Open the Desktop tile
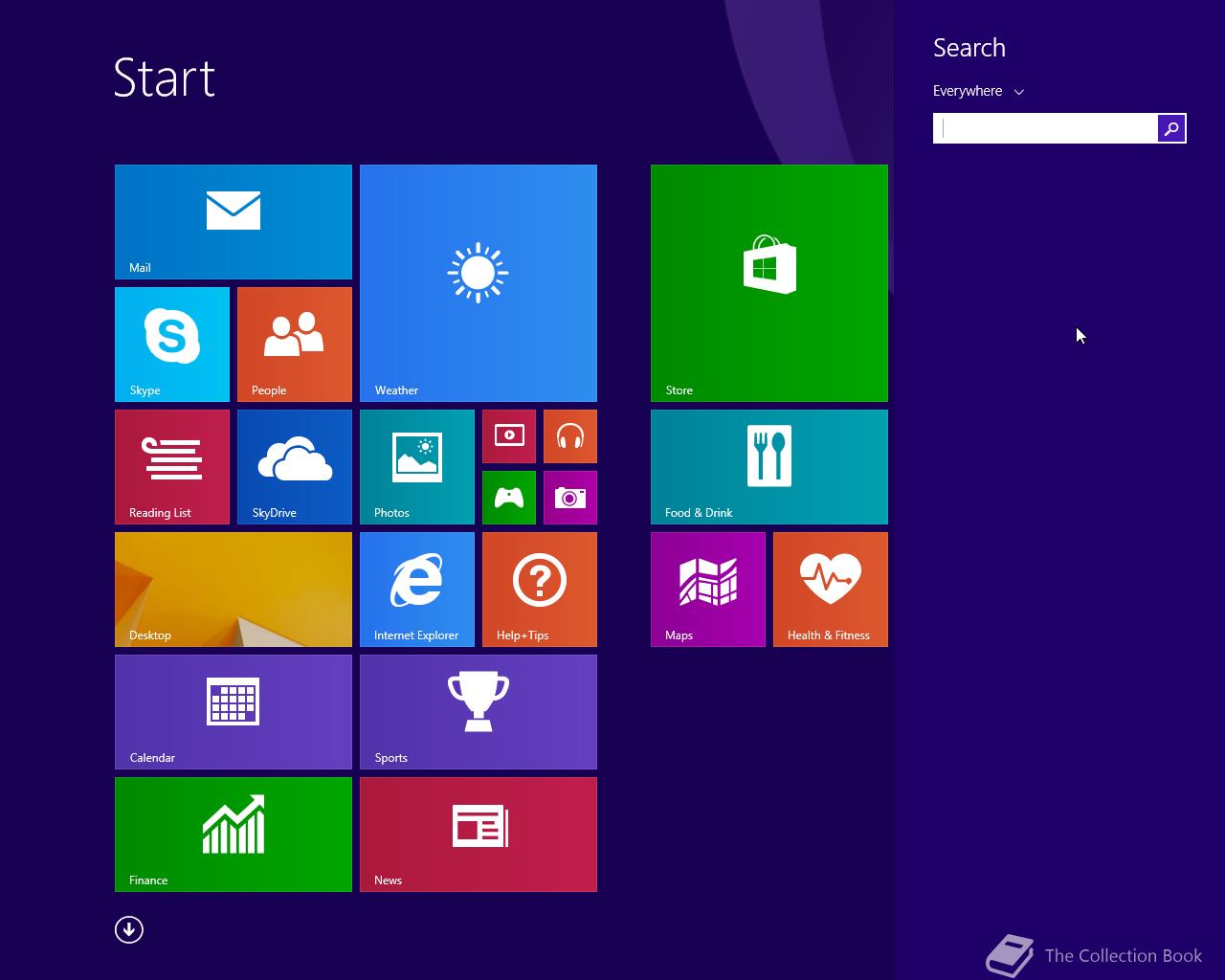 tap(234, 590)
